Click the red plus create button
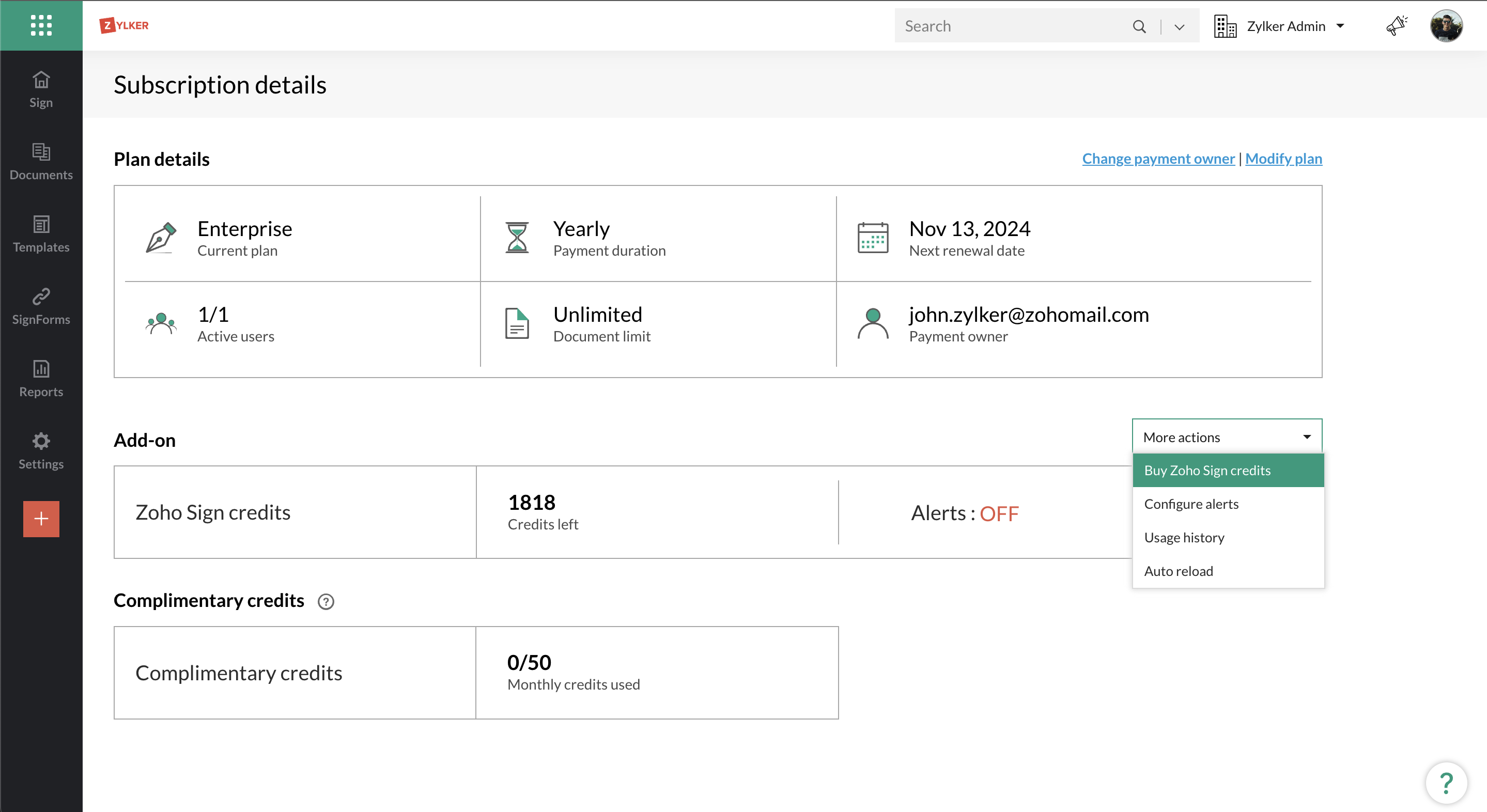Screen dimensions: 1487x812 pyautogui.click(x=41, y=518)
